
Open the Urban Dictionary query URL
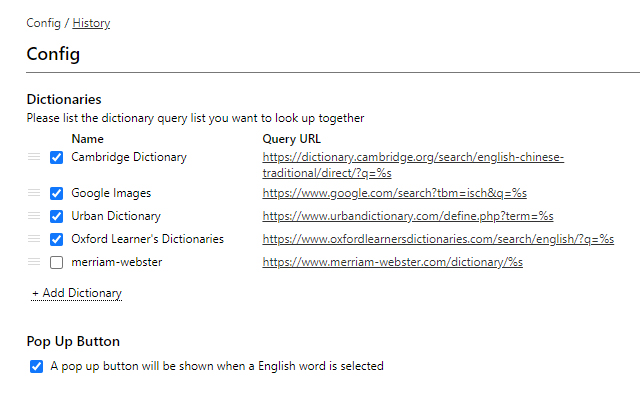coord(408,216)
